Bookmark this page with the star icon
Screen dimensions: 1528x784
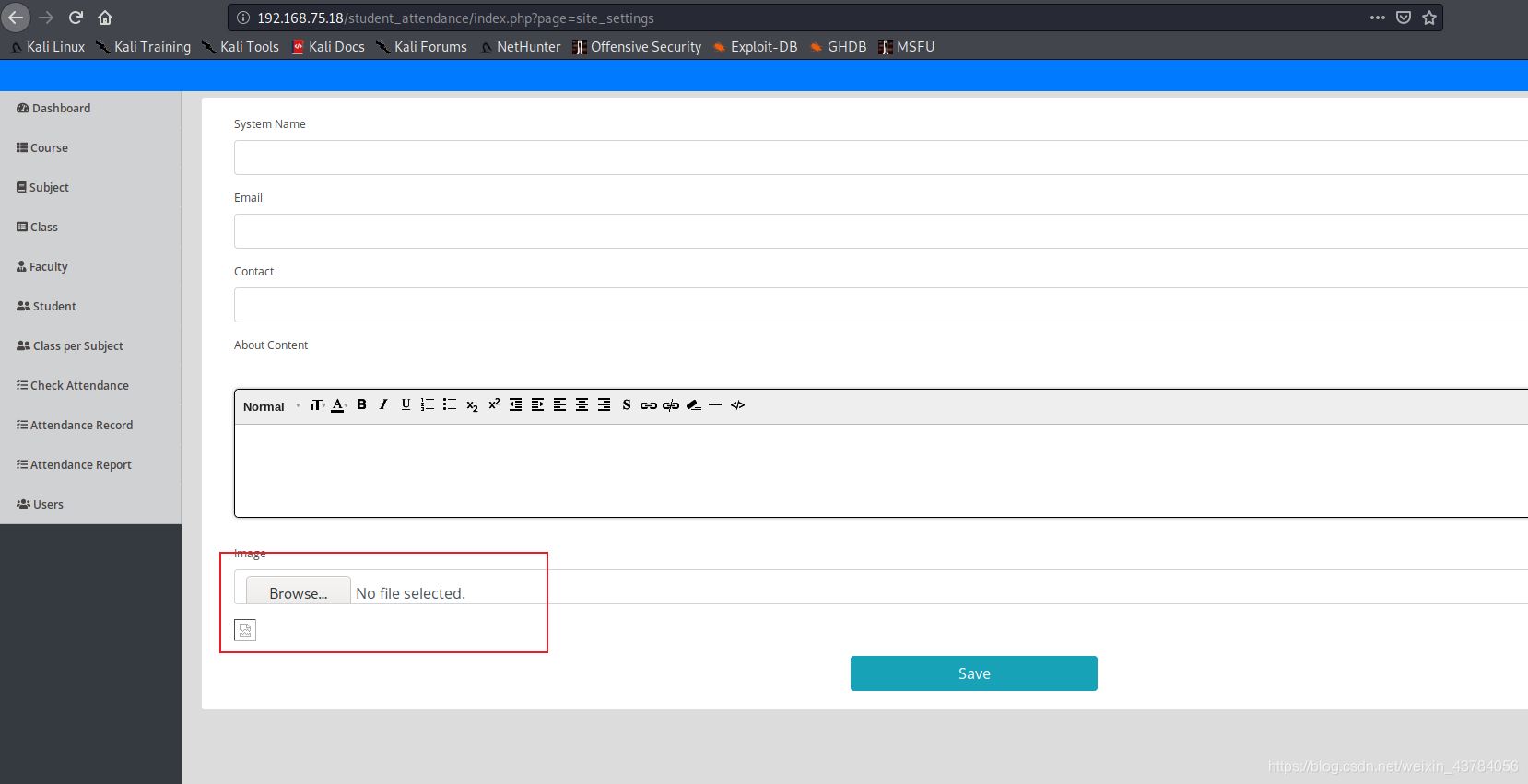pyautogui.click(x=1429, y=18)
